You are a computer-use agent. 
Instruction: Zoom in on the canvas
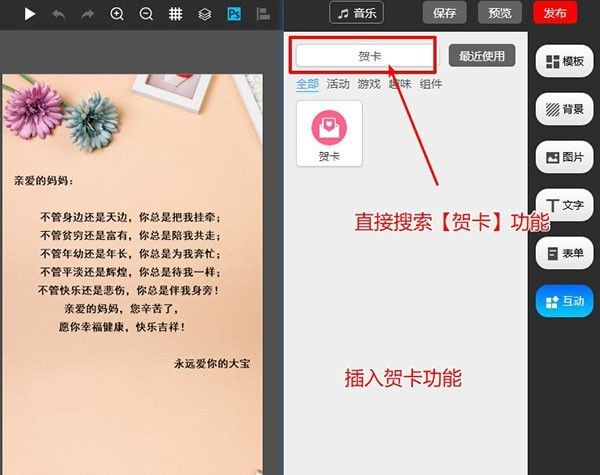(x=117, y=14)
